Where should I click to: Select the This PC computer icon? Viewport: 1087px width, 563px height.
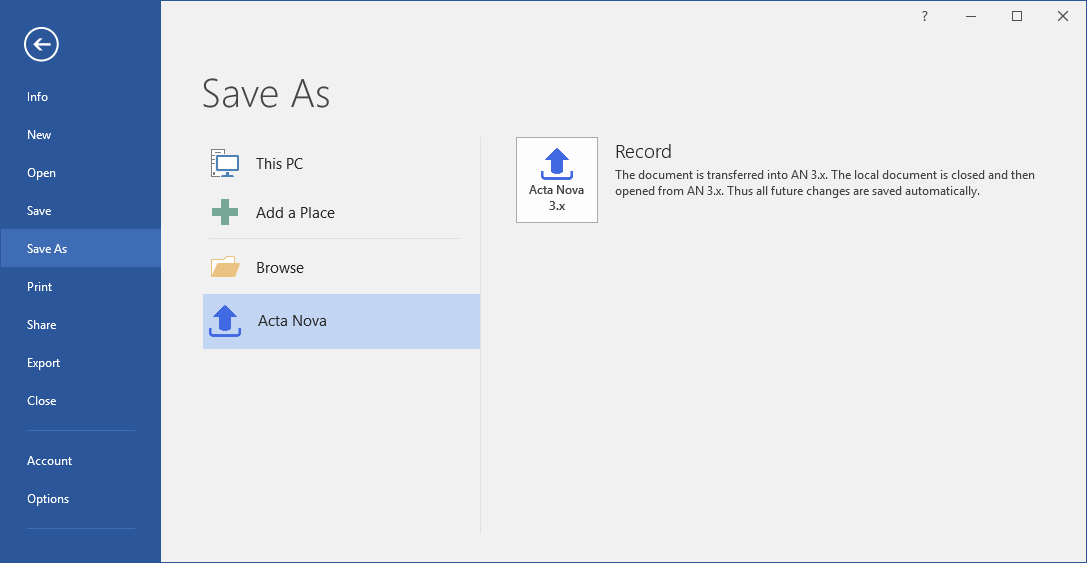[x=225, y=164]
